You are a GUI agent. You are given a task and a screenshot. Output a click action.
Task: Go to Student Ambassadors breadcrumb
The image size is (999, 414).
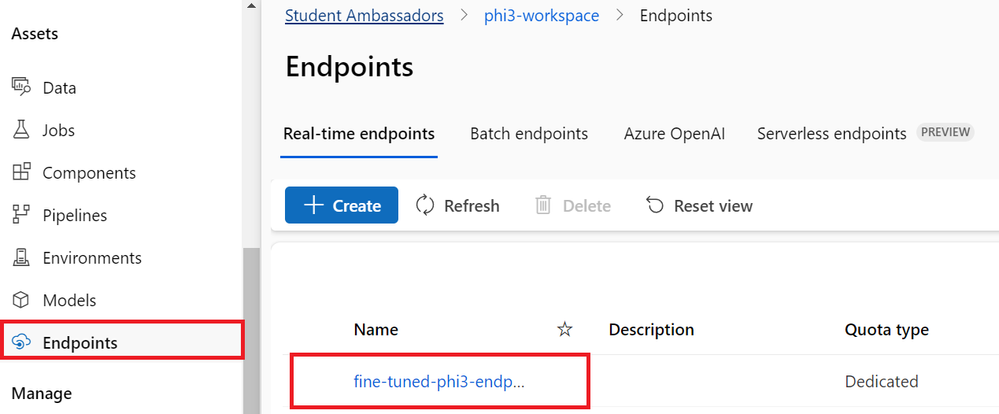(x=364, y=16)
